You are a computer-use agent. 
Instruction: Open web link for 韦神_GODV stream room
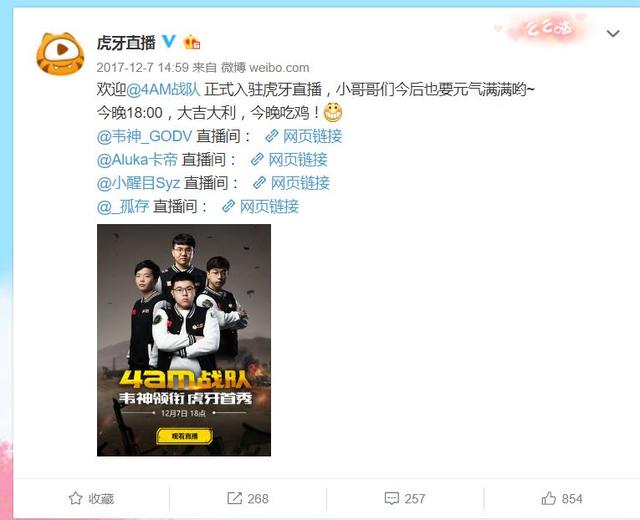tap(304, 136)
